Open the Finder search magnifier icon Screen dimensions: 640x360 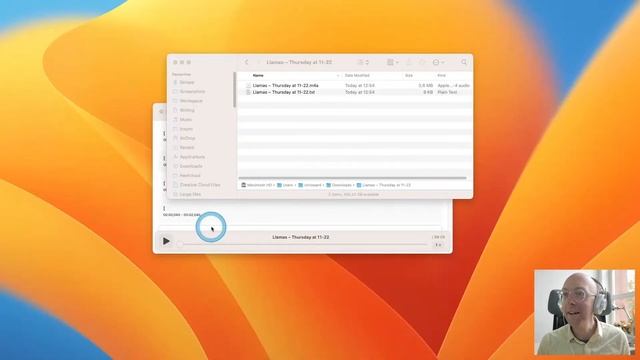pos(464,62)
